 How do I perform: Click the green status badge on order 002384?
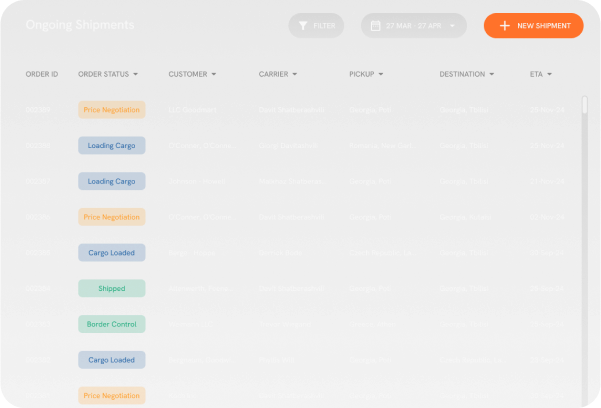[x=112, y=289]
